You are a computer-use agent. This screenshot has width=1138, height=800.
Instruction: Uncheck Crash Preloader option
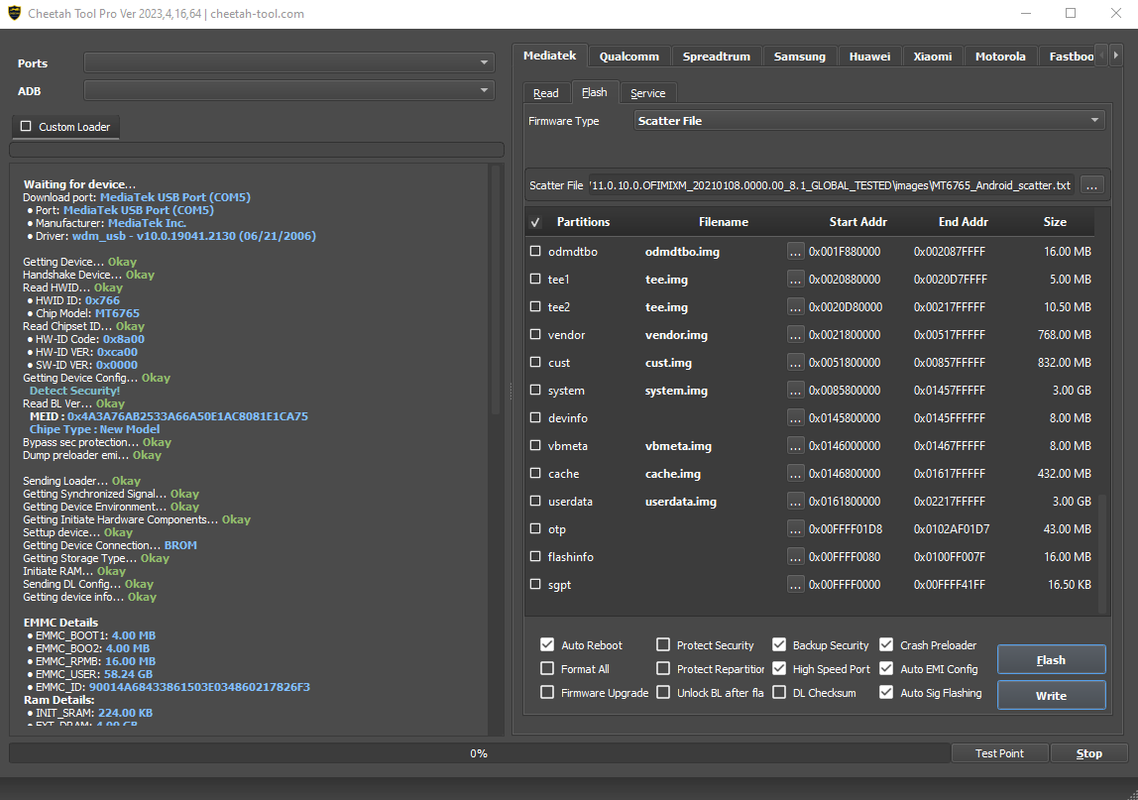pos(886,645)
